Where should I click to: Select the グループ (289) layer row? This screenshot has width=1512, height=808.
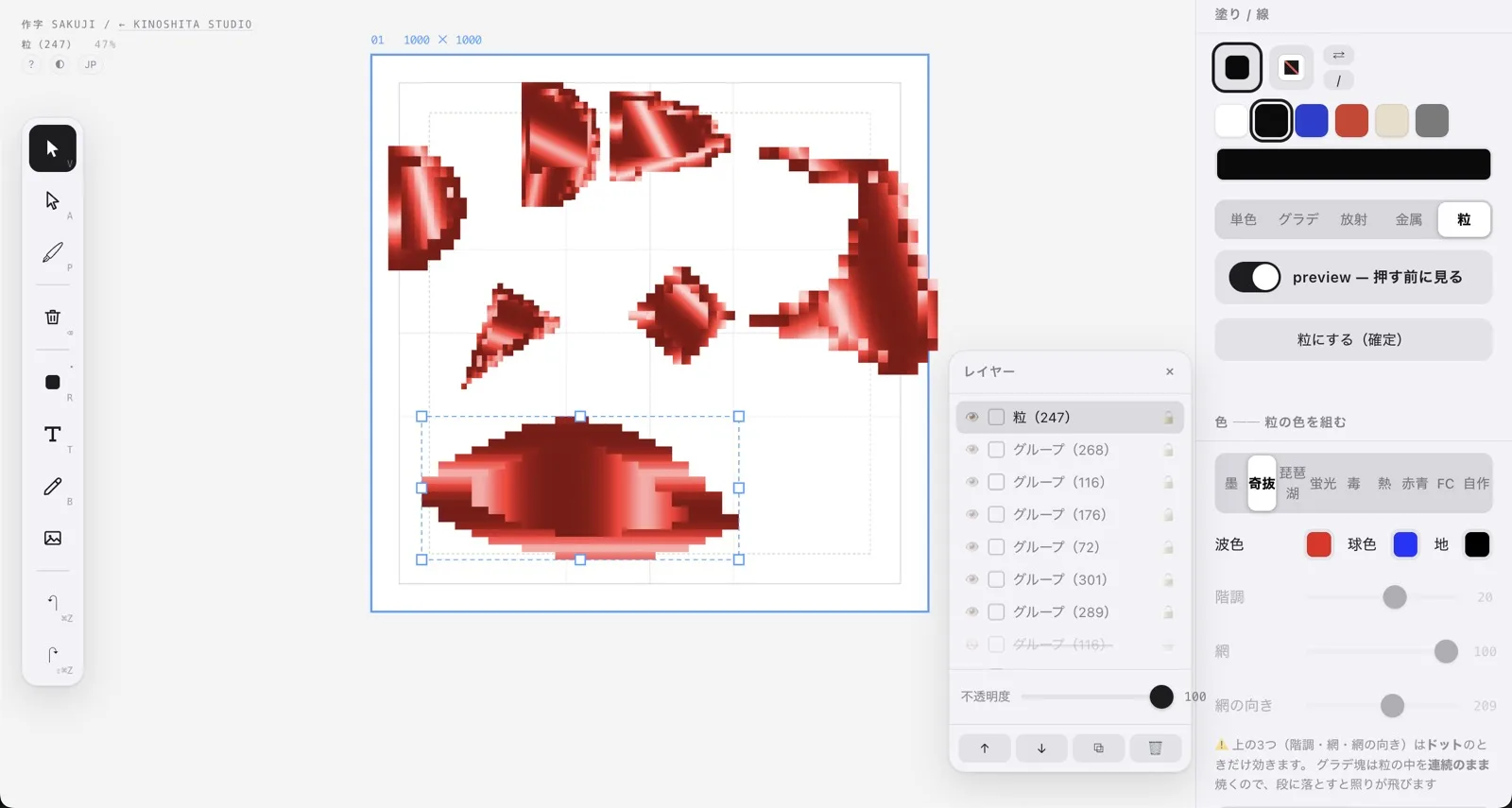point(1070,611)
